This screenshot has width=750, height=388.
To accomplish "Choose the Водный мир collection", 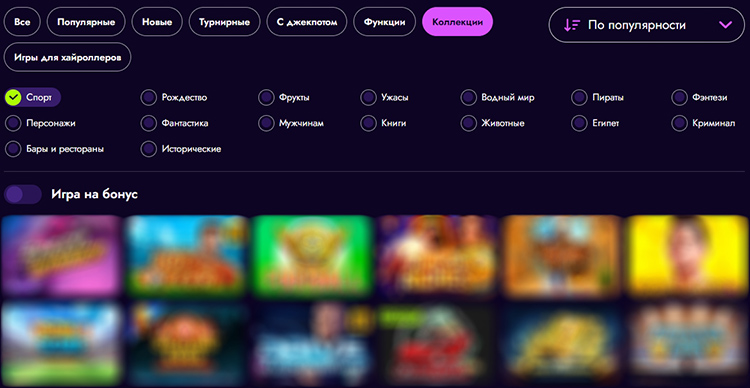I will coord(498,98).
